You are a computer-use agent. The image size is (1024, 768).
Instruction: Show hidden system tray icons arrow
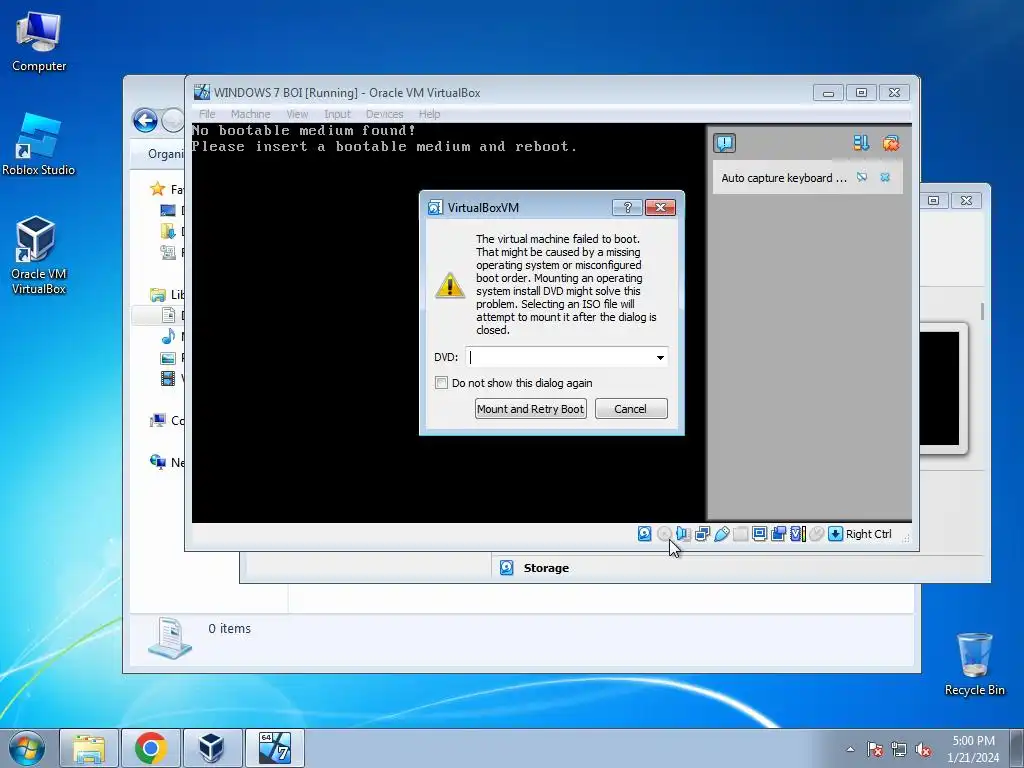[x=850, y=749]
